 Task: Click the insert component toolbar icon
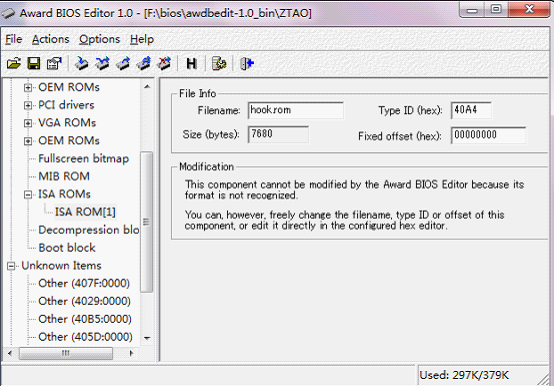(82, 64)
